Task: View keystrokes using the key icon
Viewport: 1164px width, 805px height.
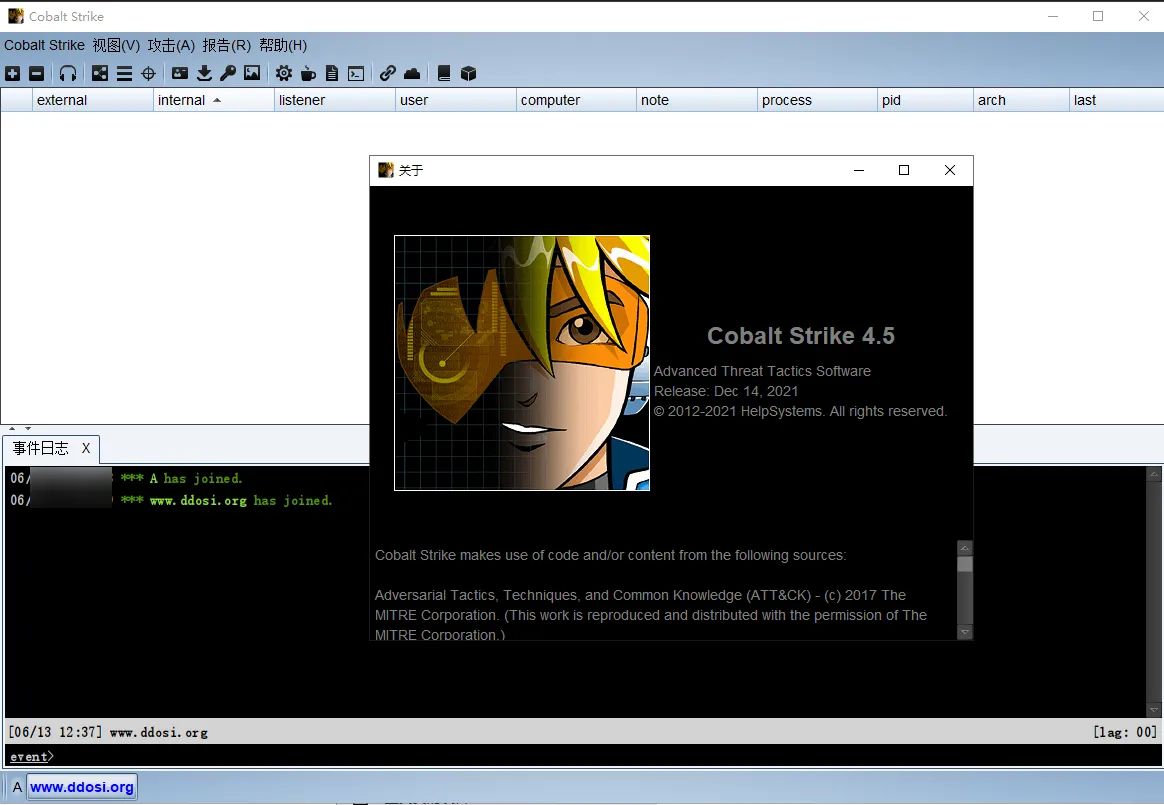Action: click(228, 74)
